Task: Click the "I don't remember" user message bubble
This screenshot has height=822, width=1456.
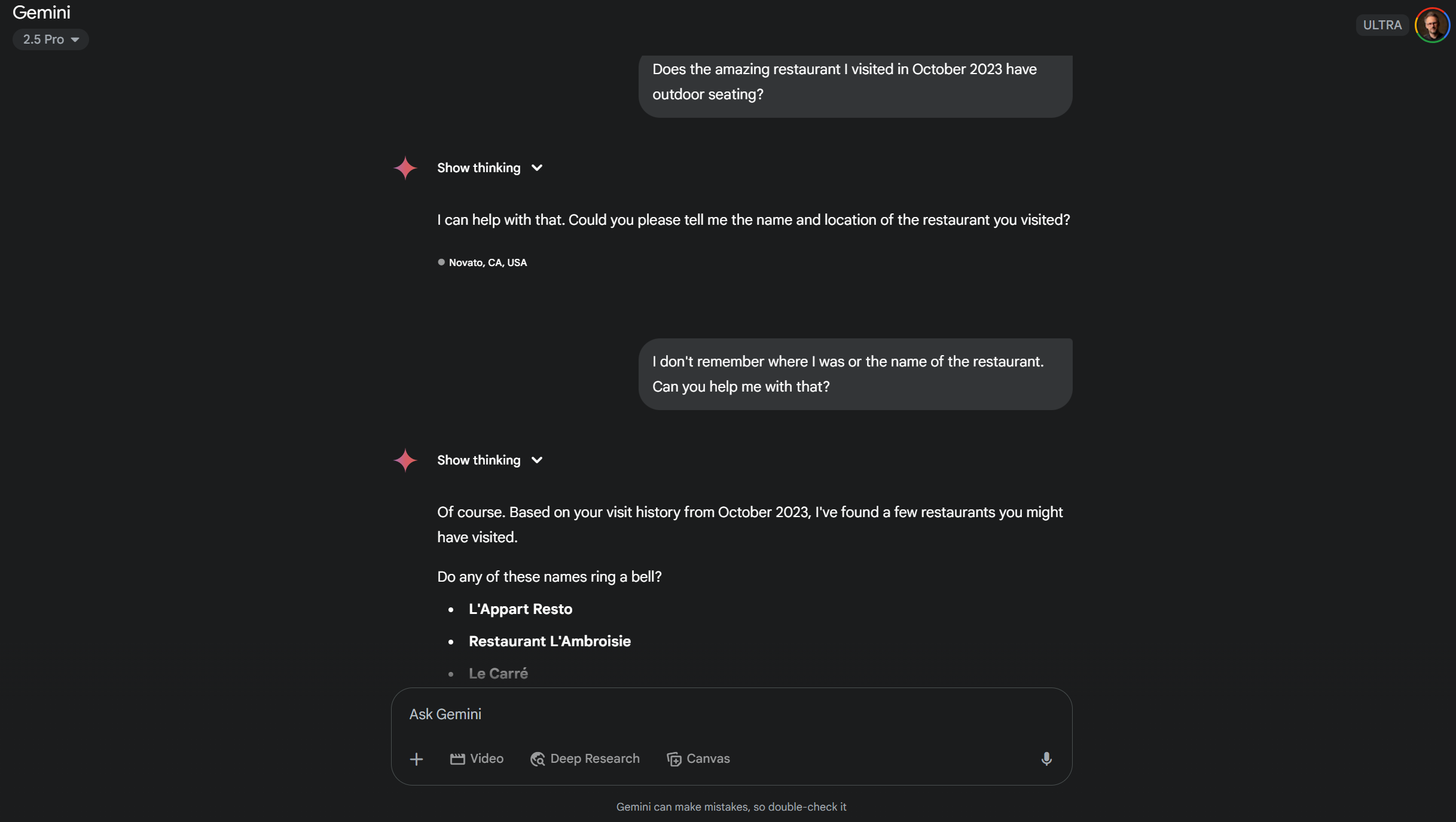Action: coord(855,374)
